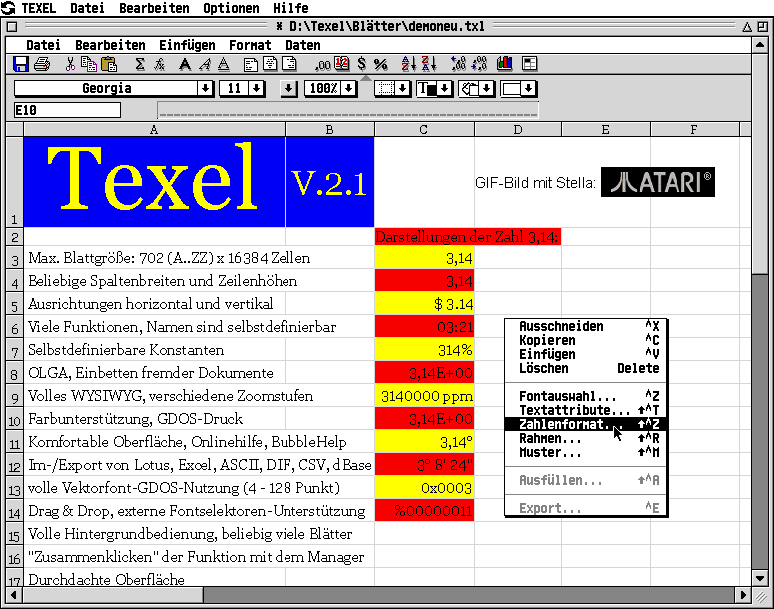Open Hilfe in the top menu bar

point(291,8)
